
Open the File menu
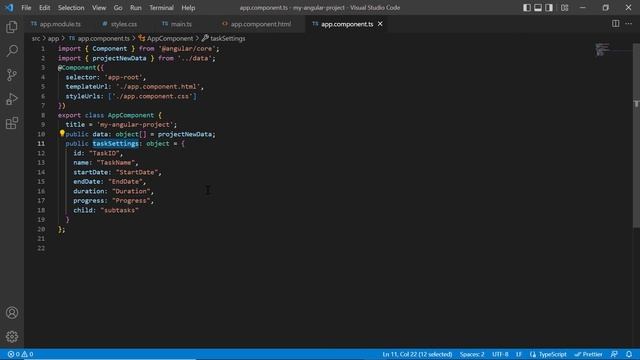coord(26,8)
